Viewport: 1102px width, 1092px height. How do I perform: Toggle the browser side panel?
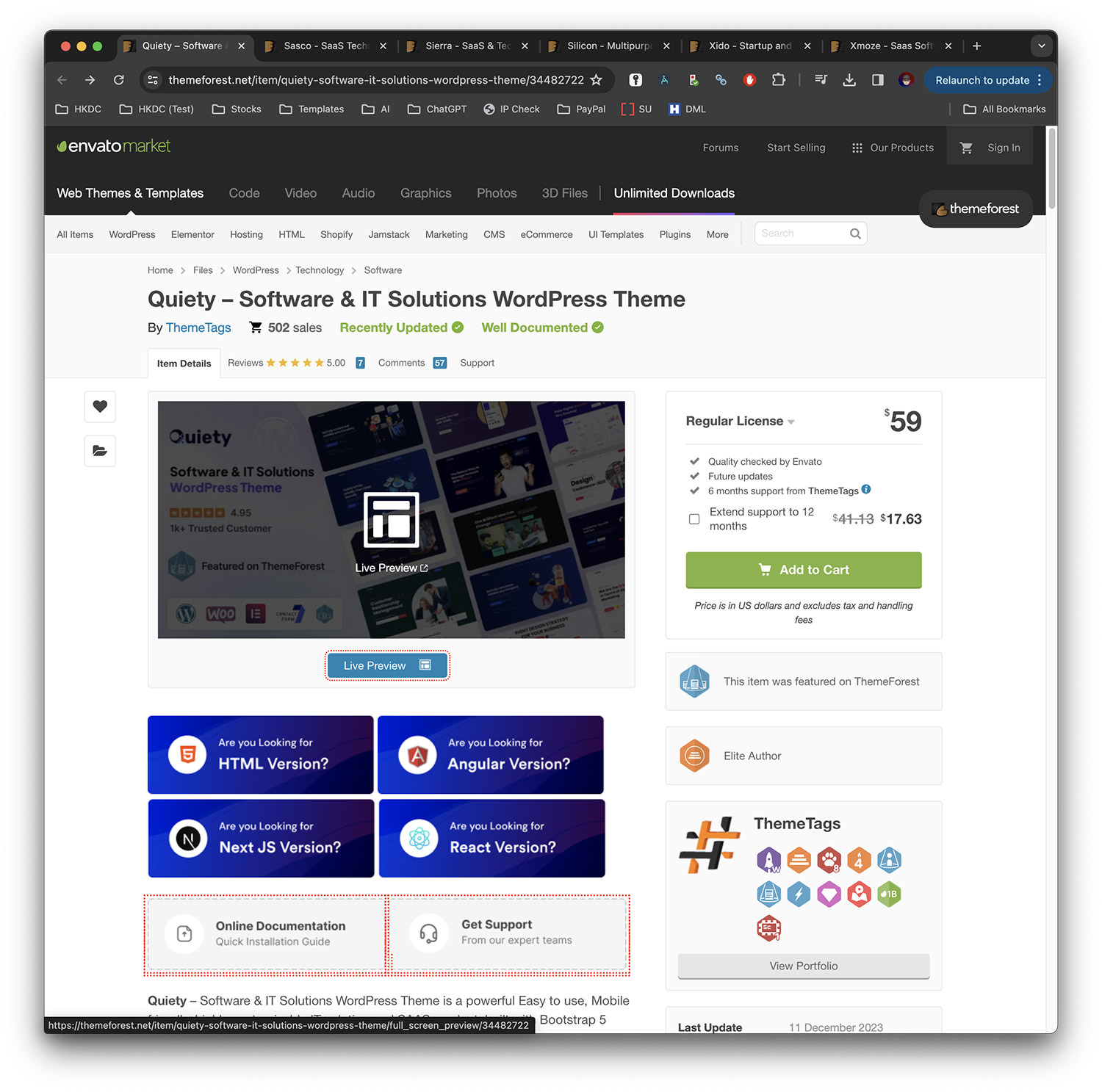877,80
